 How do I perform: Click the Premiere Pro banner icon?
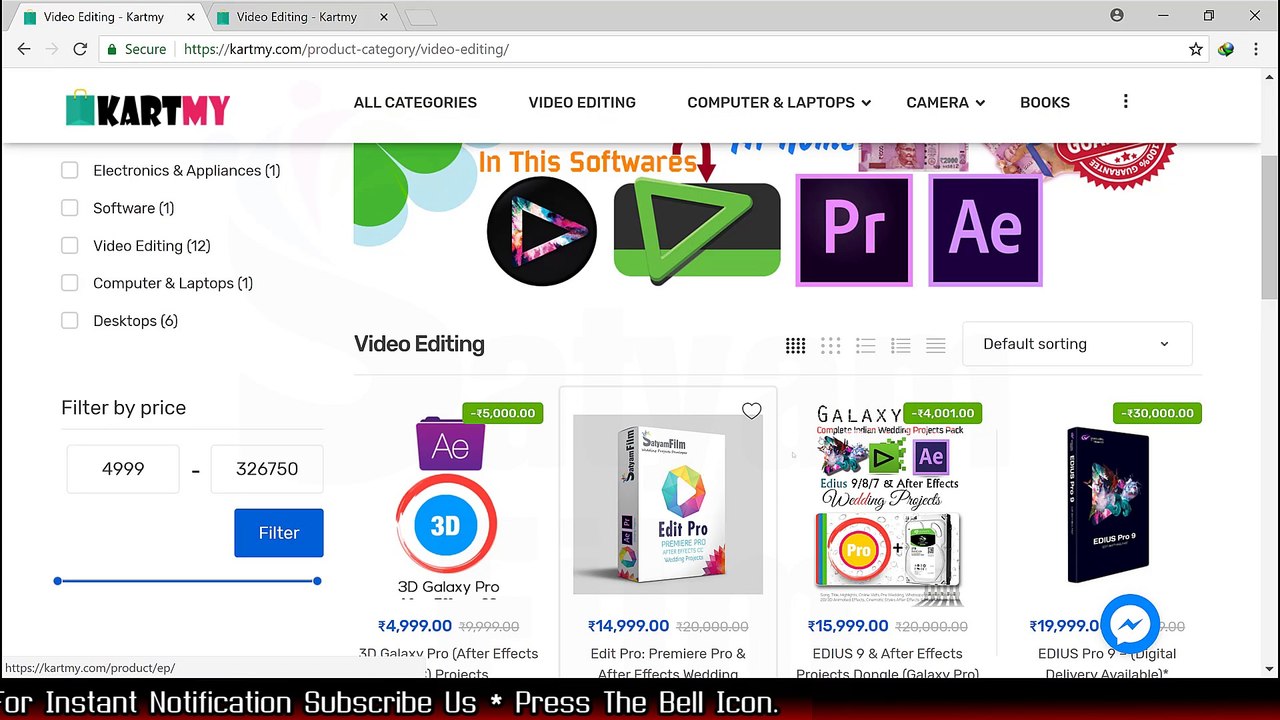[x=854, y=230]
